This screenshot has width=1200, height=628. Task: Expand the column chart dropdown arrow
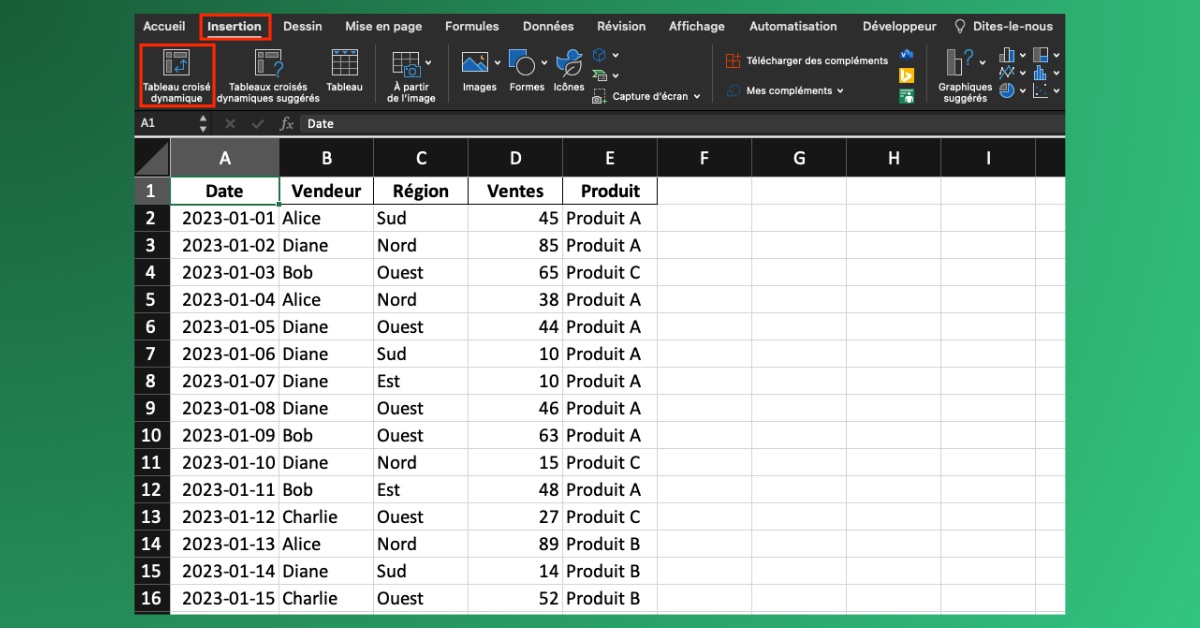click(x=1022, y=54)
